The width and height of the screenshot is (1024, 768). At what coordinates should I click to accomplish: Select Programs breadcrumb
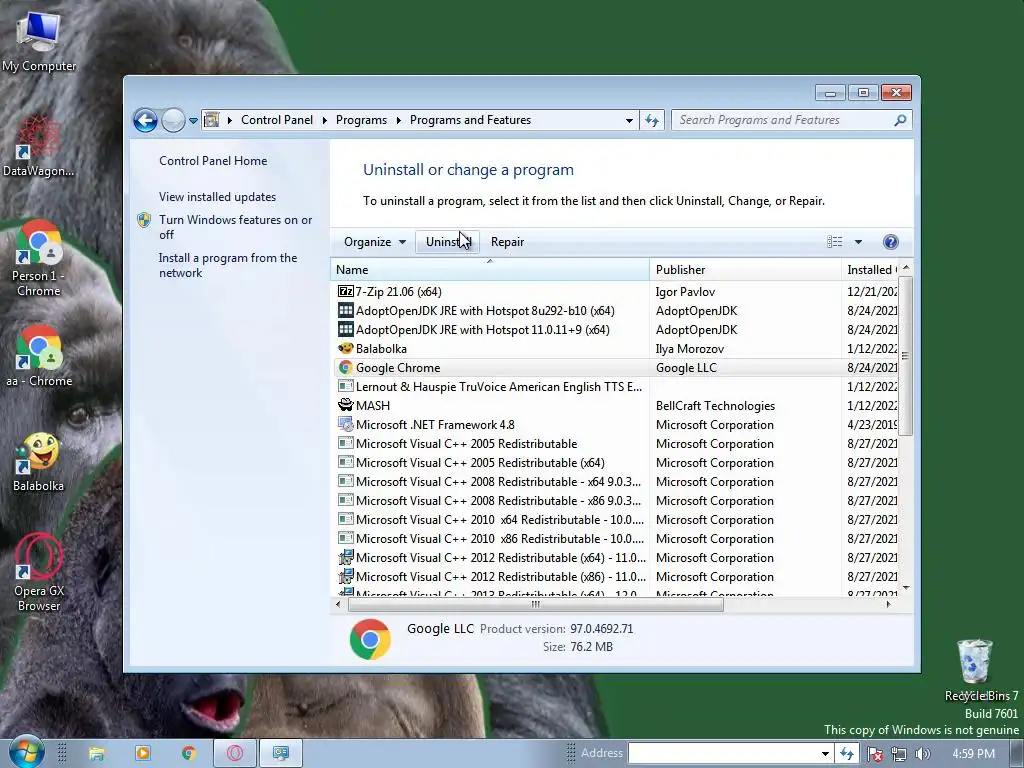pos(361,120)
